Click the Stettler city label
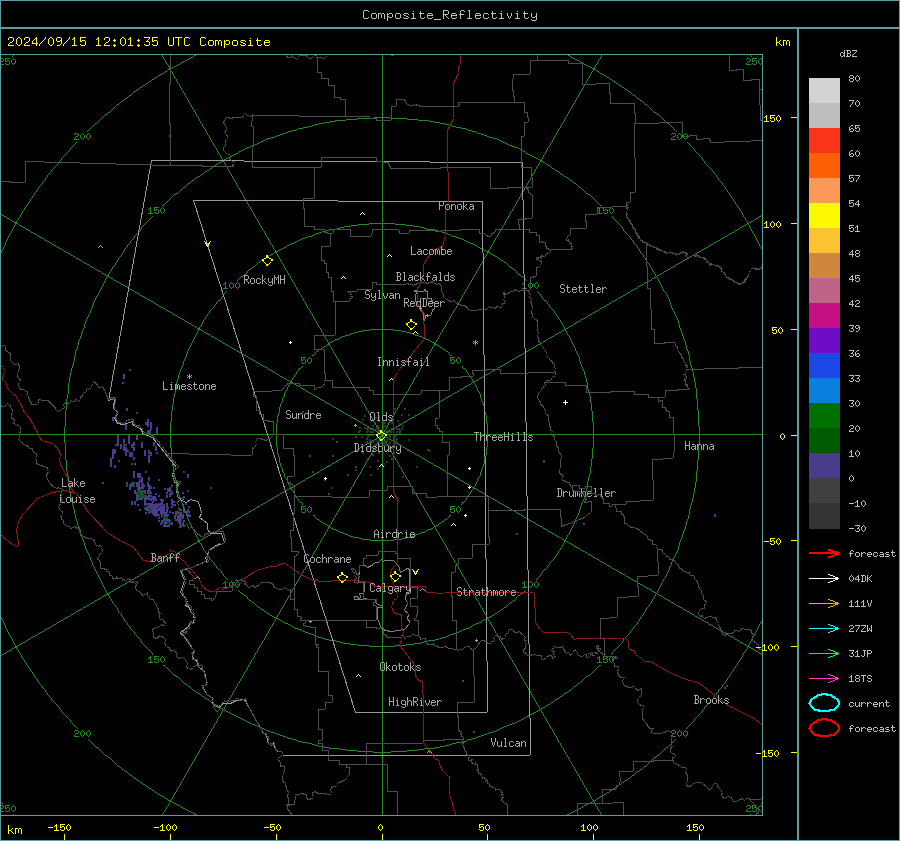Image resolution: width=900 pixels, height=841 pixels. [x=583, y=289]
